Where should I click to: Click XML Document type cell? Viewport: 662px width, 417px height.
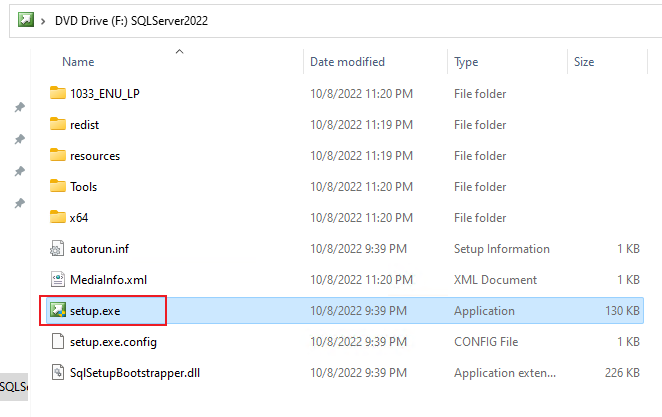[496, 280]
